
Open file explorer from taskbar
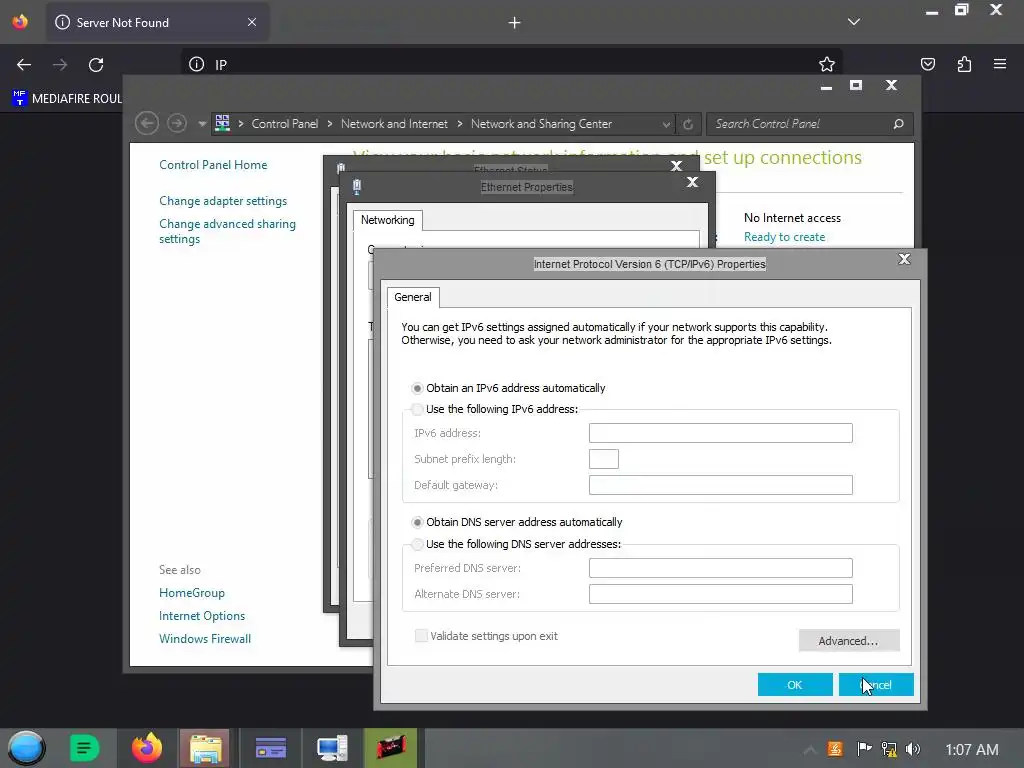coord(205,748)
